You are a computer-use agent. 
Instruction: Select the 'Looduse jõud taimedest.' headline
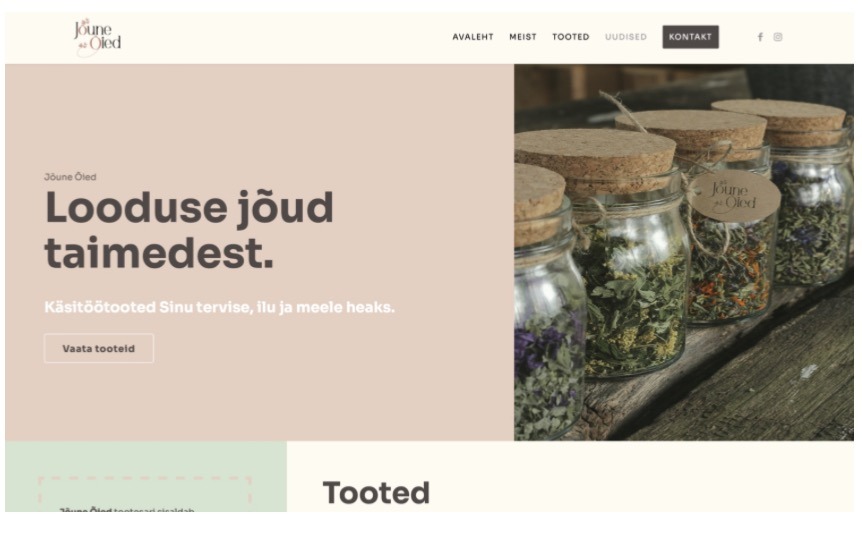(x=189, y=230)
